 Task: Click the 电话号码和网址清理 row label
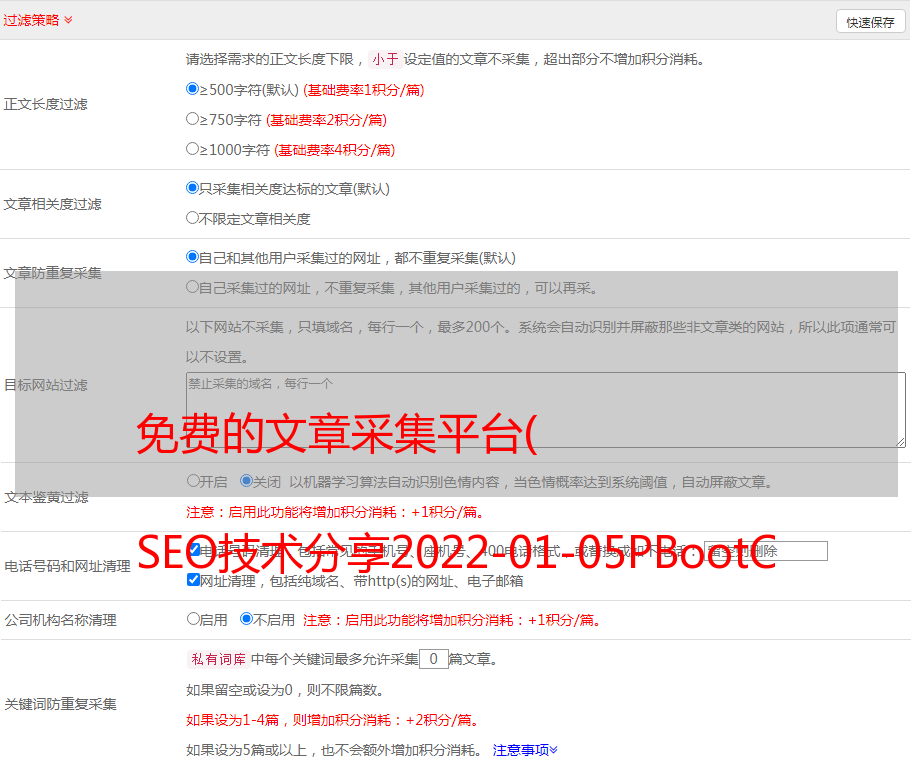[67, 567]
